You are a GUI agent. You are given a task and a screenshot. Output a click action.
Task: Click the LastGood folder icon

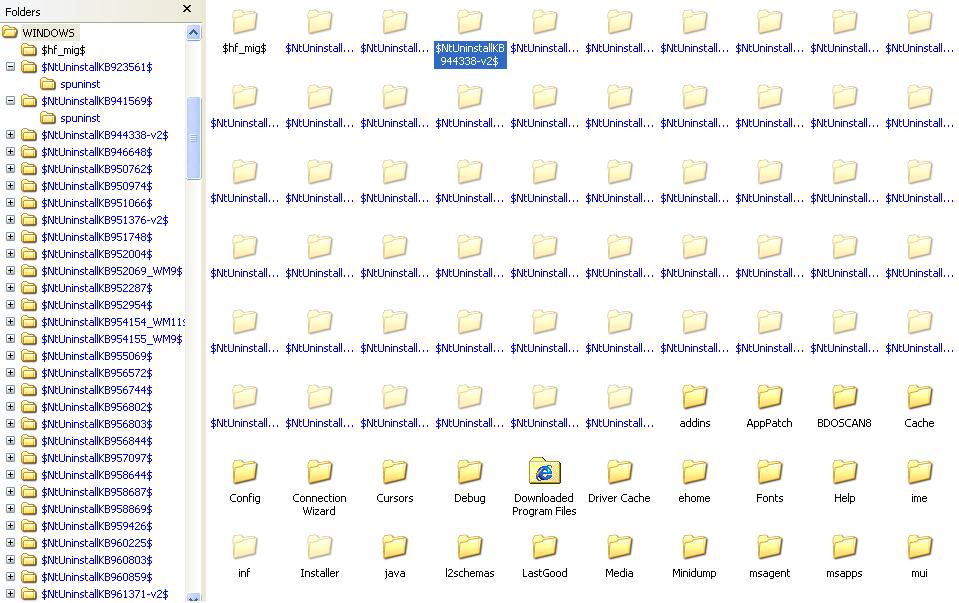click(544, 547)
